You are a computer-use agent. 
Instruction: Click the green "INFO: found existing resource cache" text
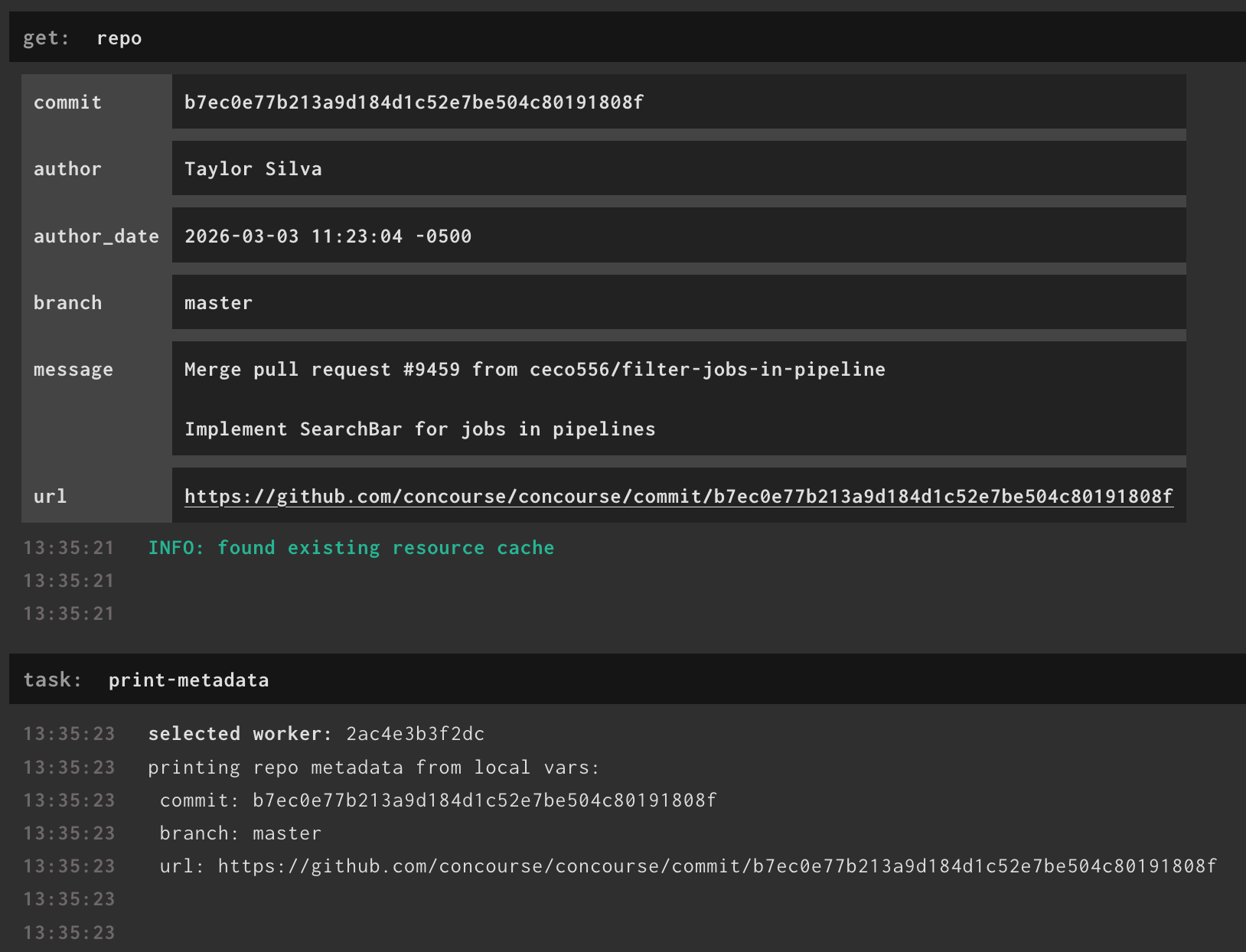tap(351, 548)
